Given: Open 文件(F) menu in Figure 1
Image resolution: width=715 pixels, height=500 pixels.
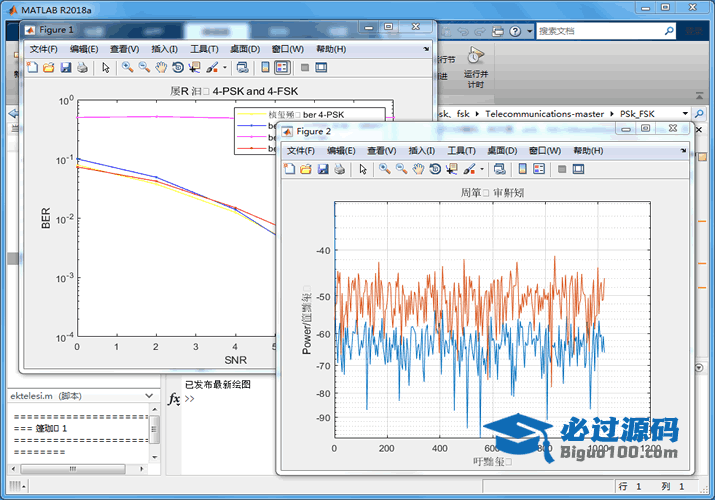Looking at the screenshot, I should click(44, 49).
